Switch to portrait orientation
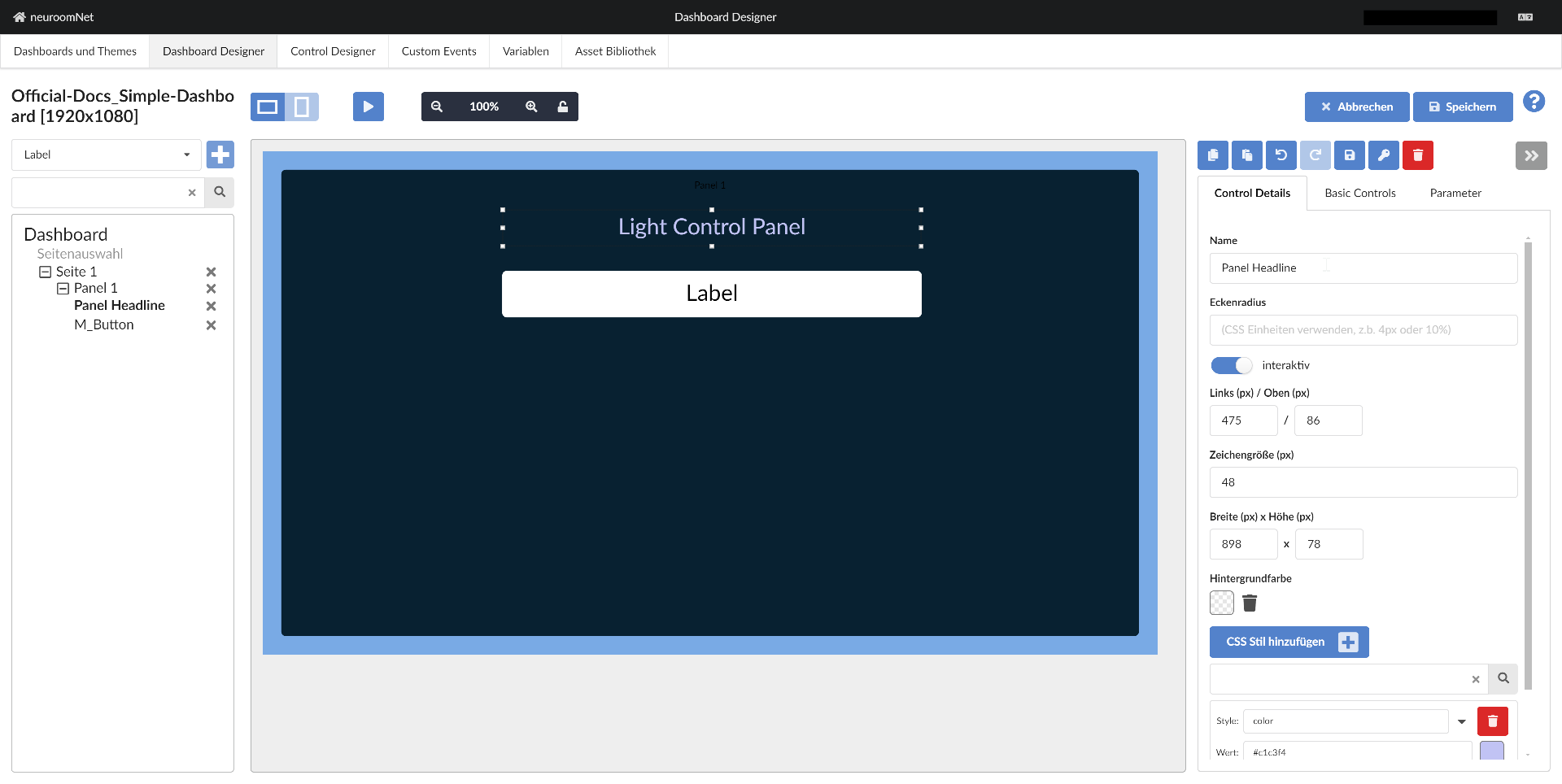 coord(302,106)
